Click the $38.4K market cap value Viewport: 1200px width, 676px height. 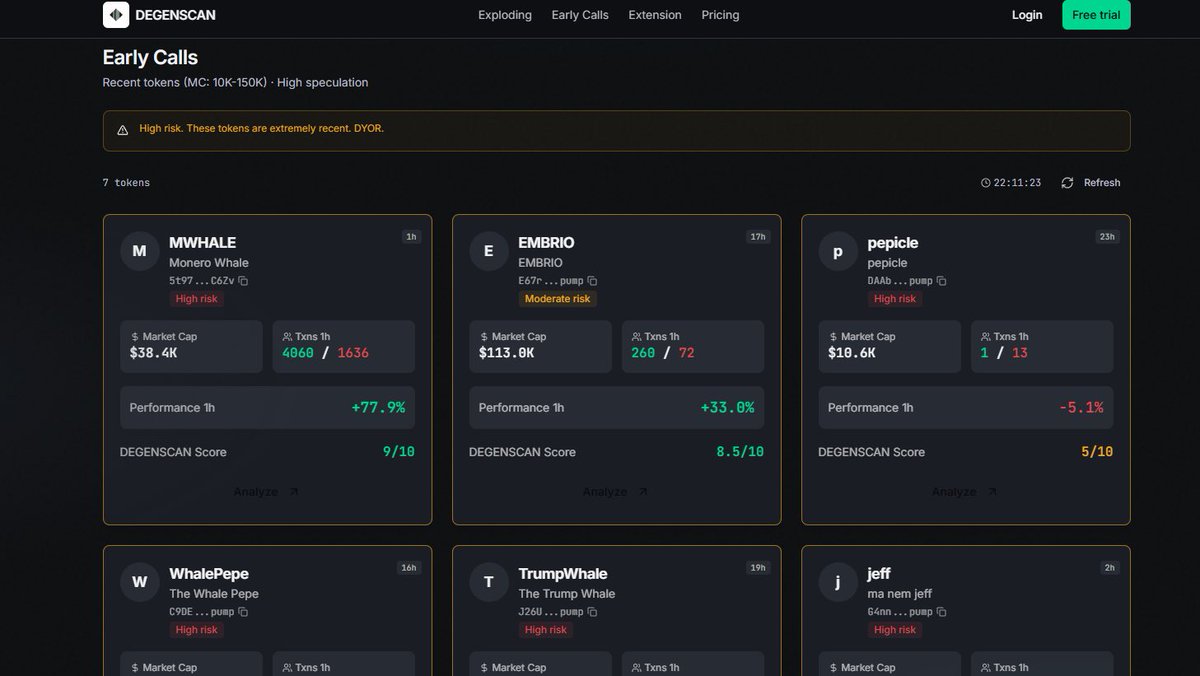click(154, 353)
